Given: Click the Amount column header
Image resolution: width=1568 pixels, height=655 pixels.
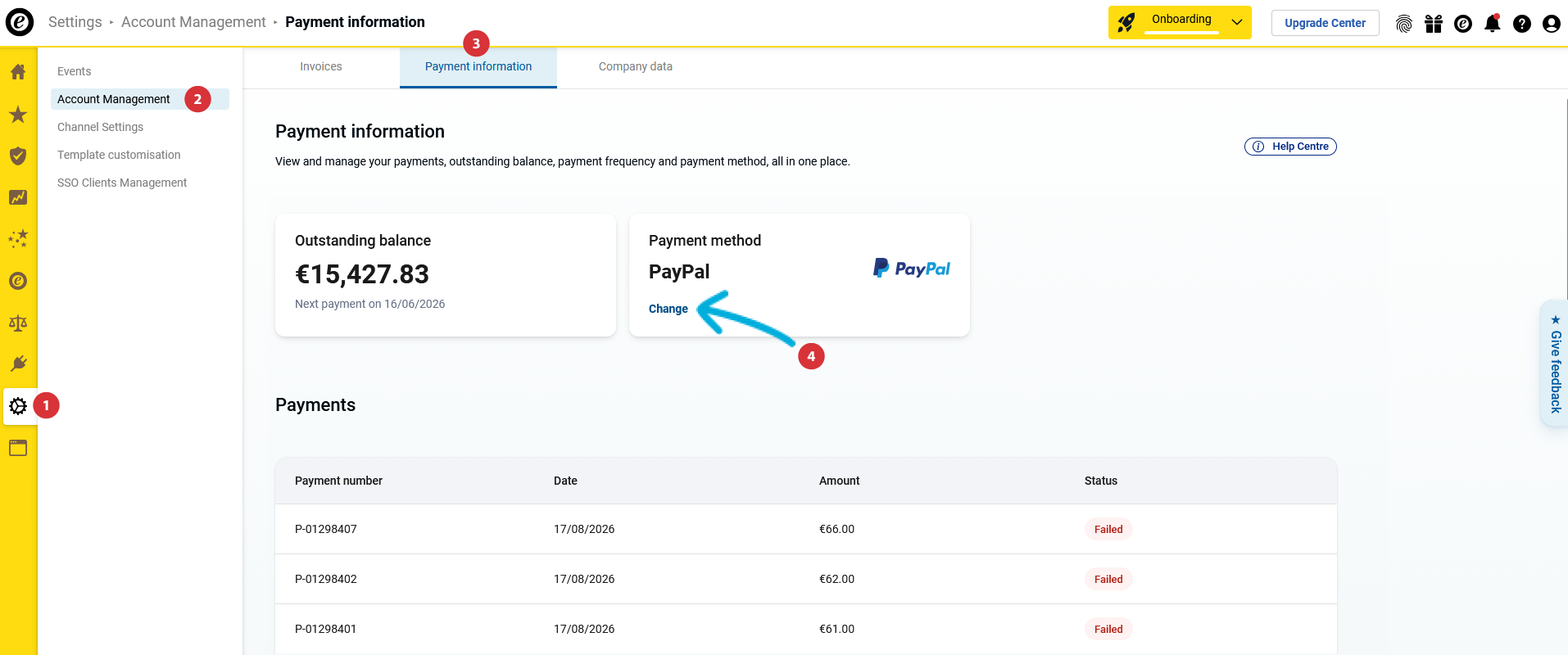Looking at the screenshot, I should [840, 481].
